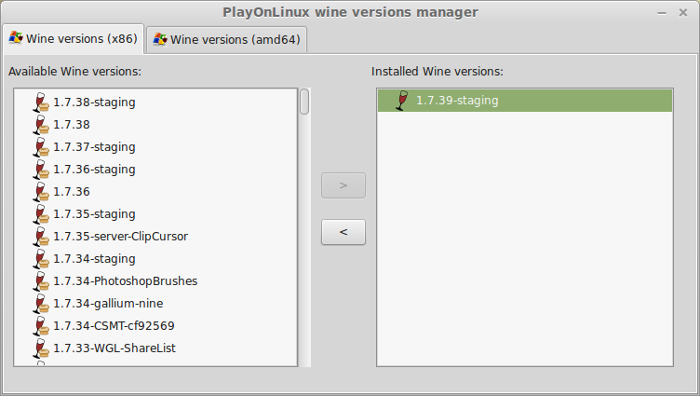The height and width of the screenshot is (396, 700).
Task: Click wine icon next to 1.7.38
Action: coord(41,125)
